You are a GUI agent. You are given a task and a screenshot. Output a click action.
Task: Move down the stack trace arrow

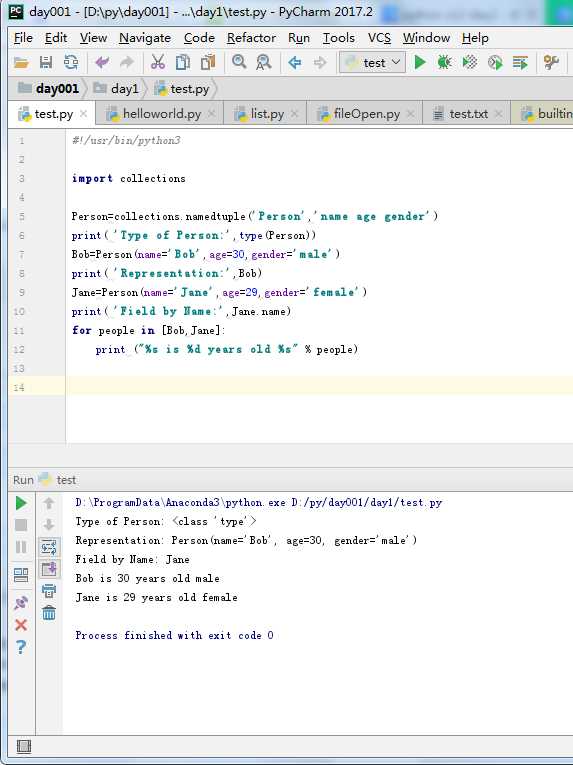point(49,525)
